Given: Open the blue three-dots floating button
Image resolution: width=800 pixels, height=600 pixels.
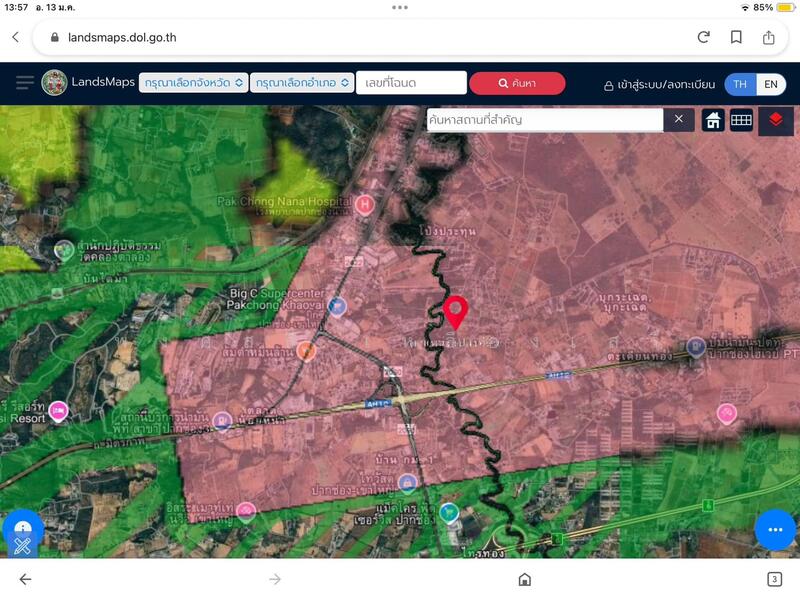Looking at the screenshot, I should pyautogui.click(x=774, y=529).
